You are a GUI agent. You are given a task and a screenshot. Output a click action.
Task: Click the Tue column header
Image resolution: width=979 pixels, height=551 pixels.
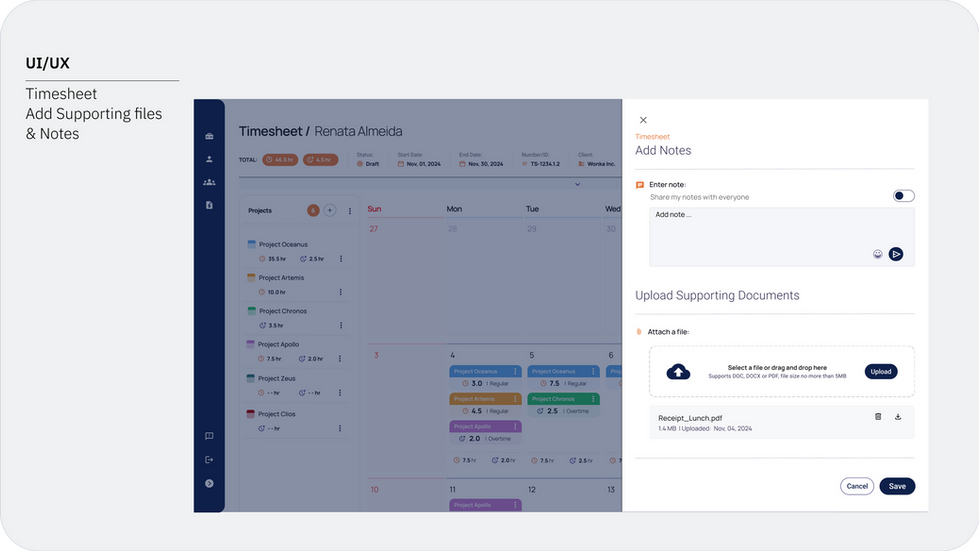pos(532,209)
